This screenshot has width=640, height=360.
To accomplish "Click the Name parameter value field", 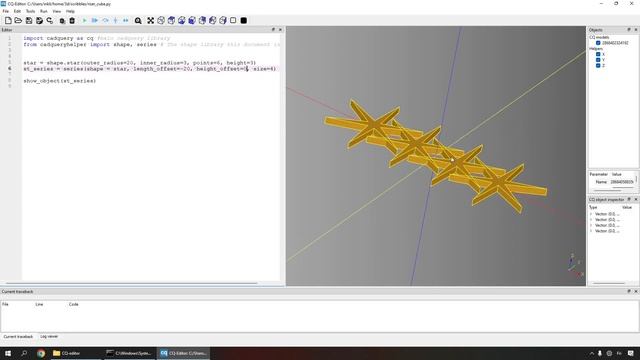I will click(622, 182).
